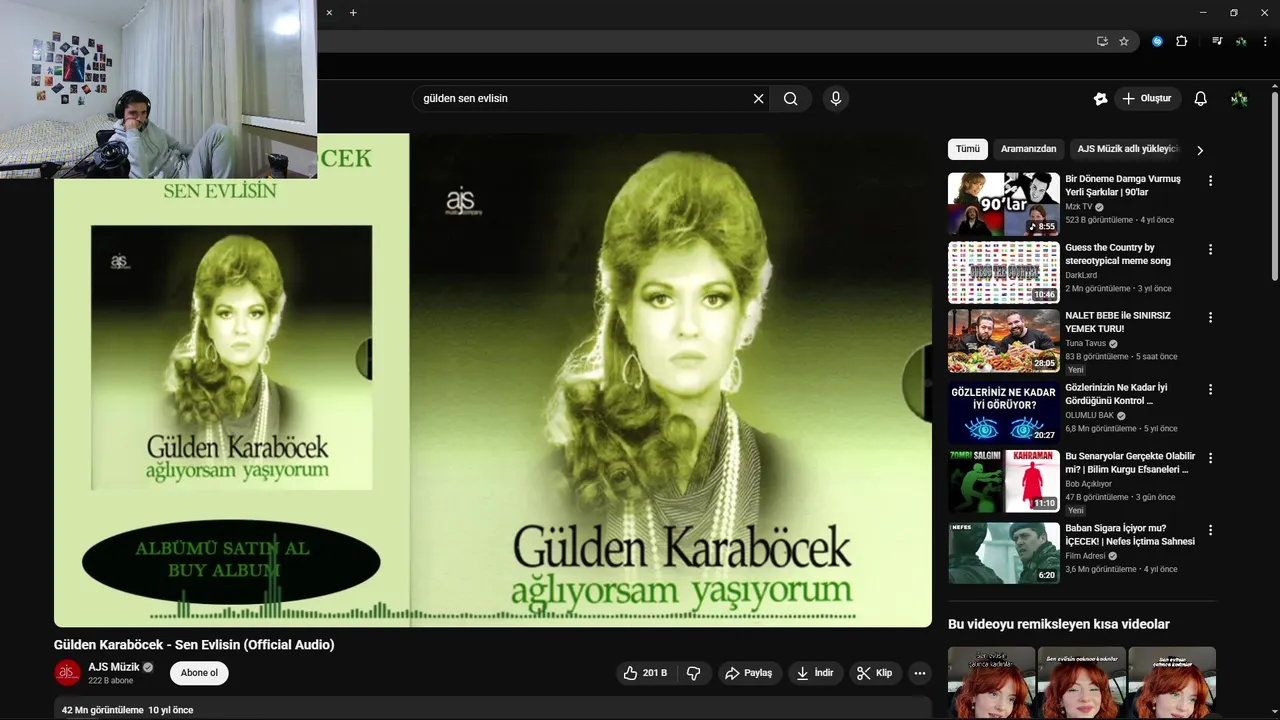Open video titled Bir Döneme Damga Vurmuş
1280x720 pixels.
pos(1123,185)
